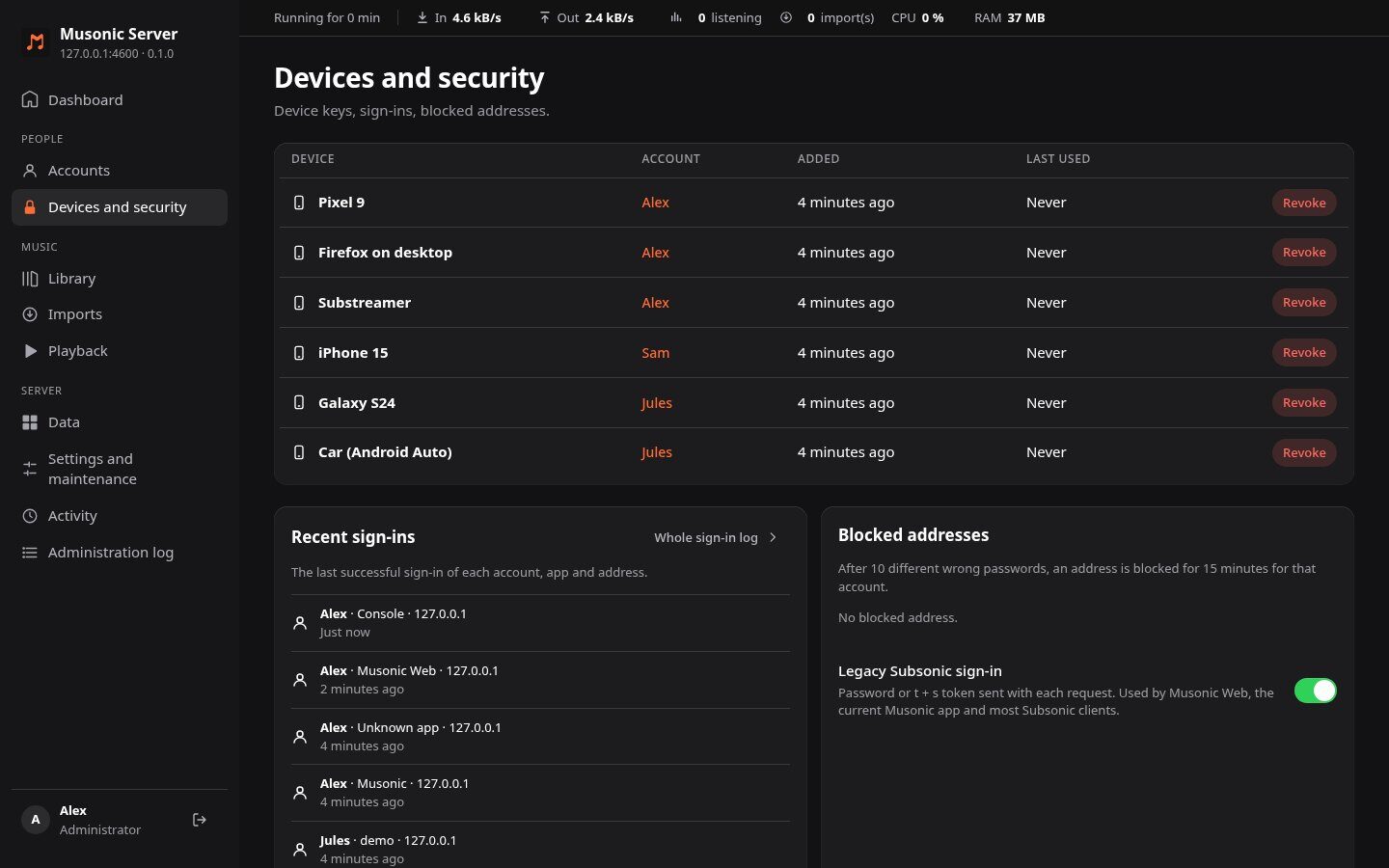Viewport: 1389px width, 868px height.
Task: Revoke the iPhone 15 device key
Action: pyautogui.click(x=1304, y=353)
